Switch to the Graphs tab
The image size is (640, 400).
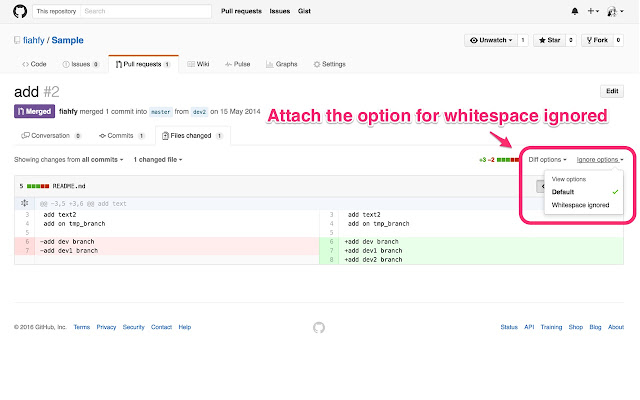(x=282, y=64)
